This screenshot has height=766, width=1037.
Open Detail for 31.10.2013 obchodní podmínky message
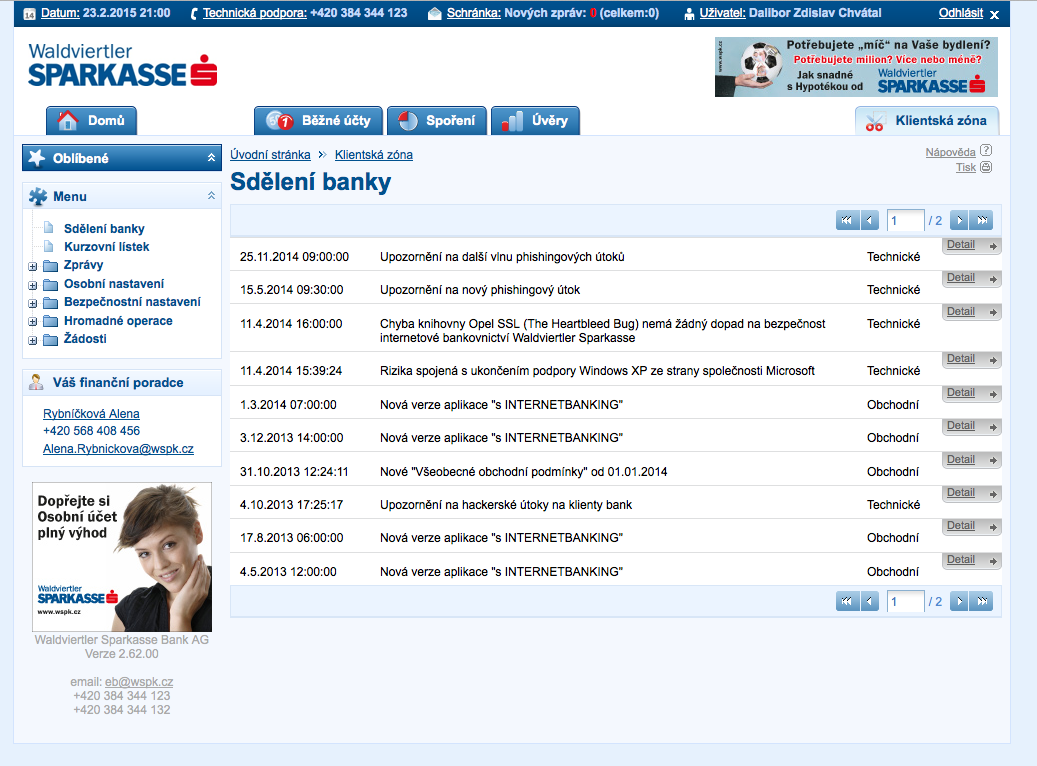click(x=971, y=460)
